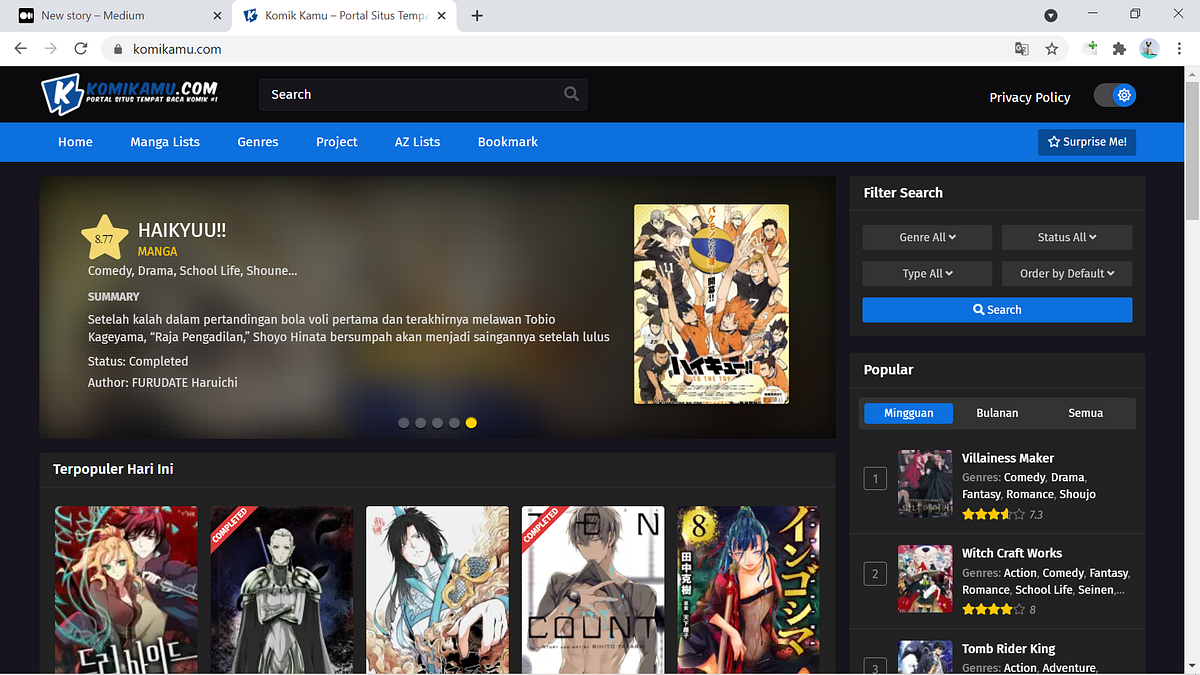Open the Home menu item
The width and height of the screenshot is (1200, 675).
[x=75, y=142]
